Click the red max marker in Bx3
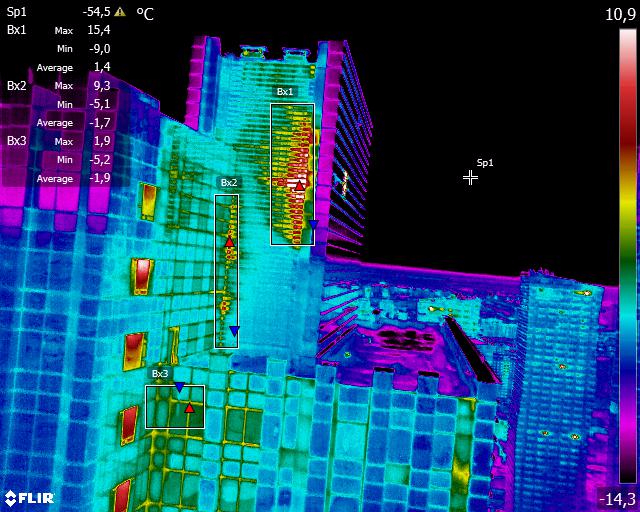Screen dimensions: 640x512 pyautogui.click(x=188, y=407)
